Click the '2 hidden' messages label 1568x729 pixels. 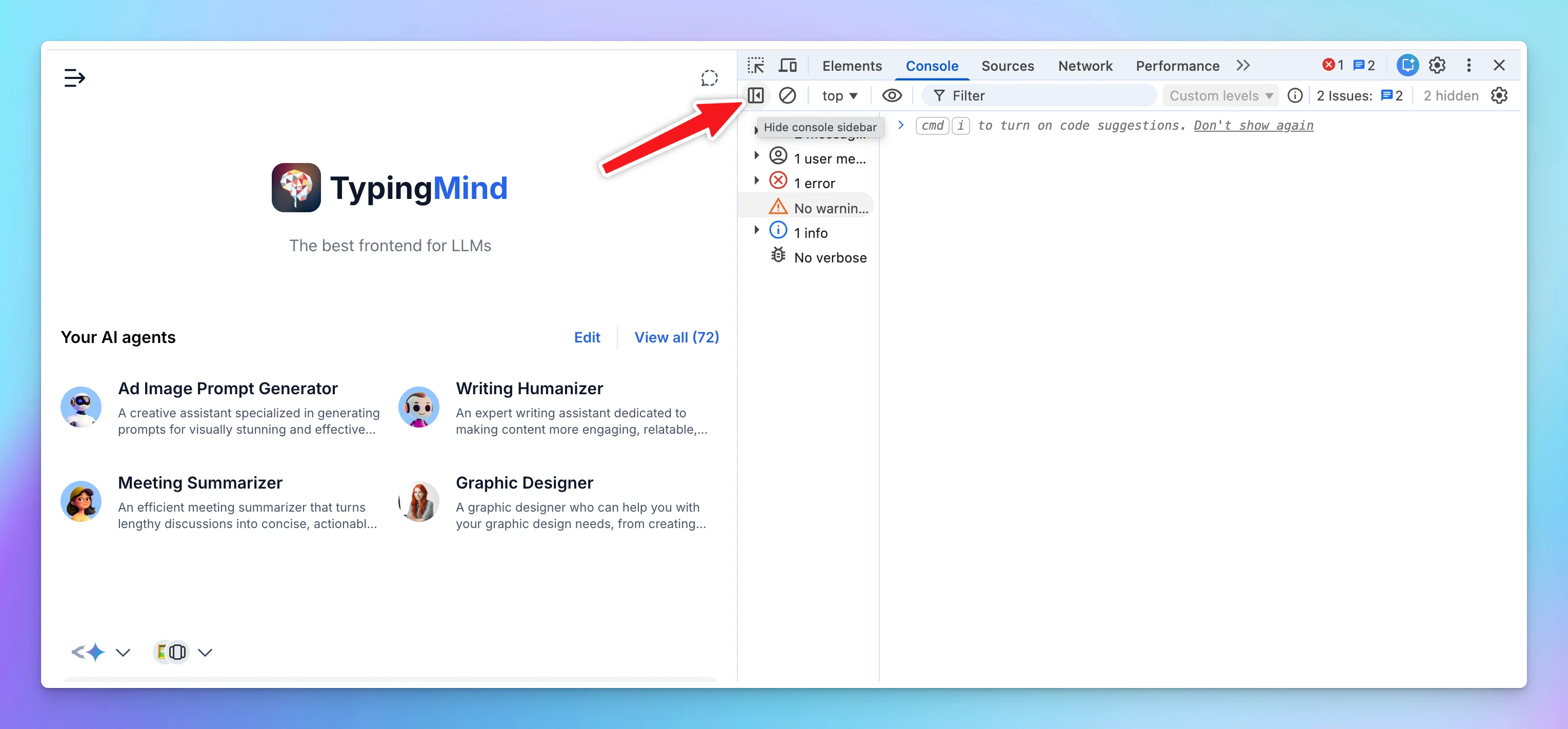[1451, 95]
